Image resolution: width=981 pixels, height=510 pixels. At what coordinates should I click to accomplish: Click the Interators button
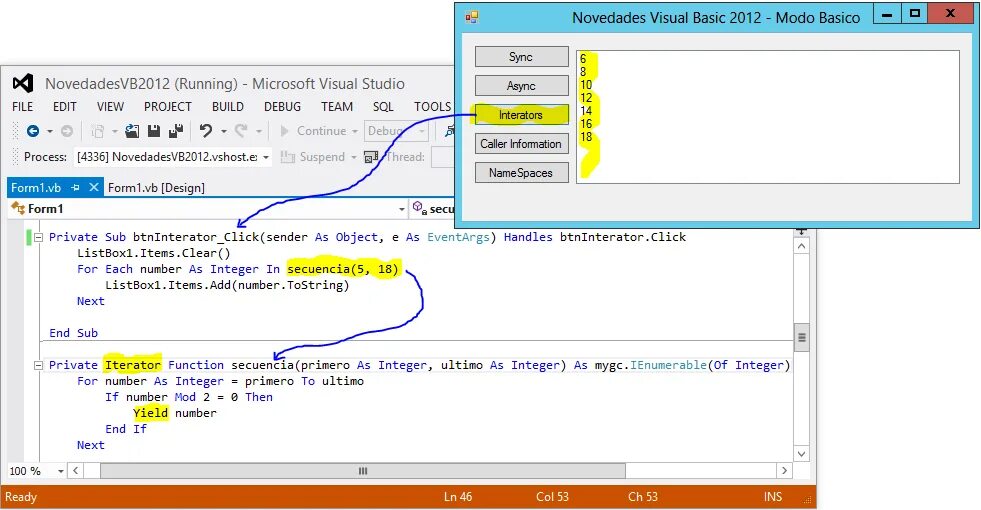point(521,115)
